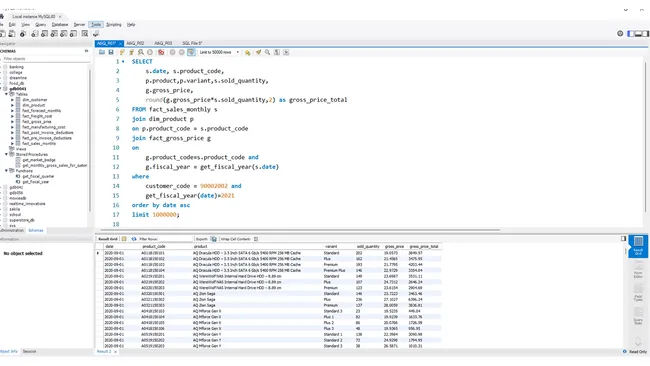Open the Edit menu
This screenshot has height=366, width=650.
(12, 24)
